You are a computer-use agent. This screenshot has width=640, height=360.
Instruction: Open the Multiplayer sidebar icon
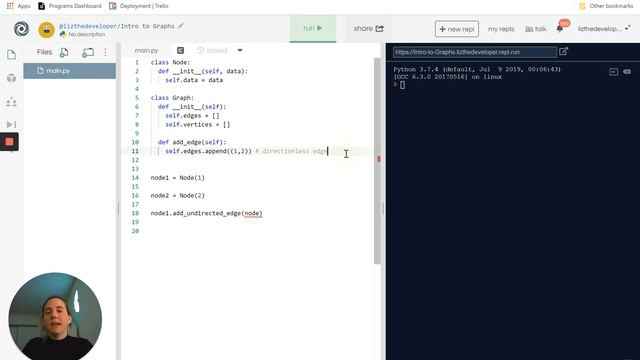point(11,102)
